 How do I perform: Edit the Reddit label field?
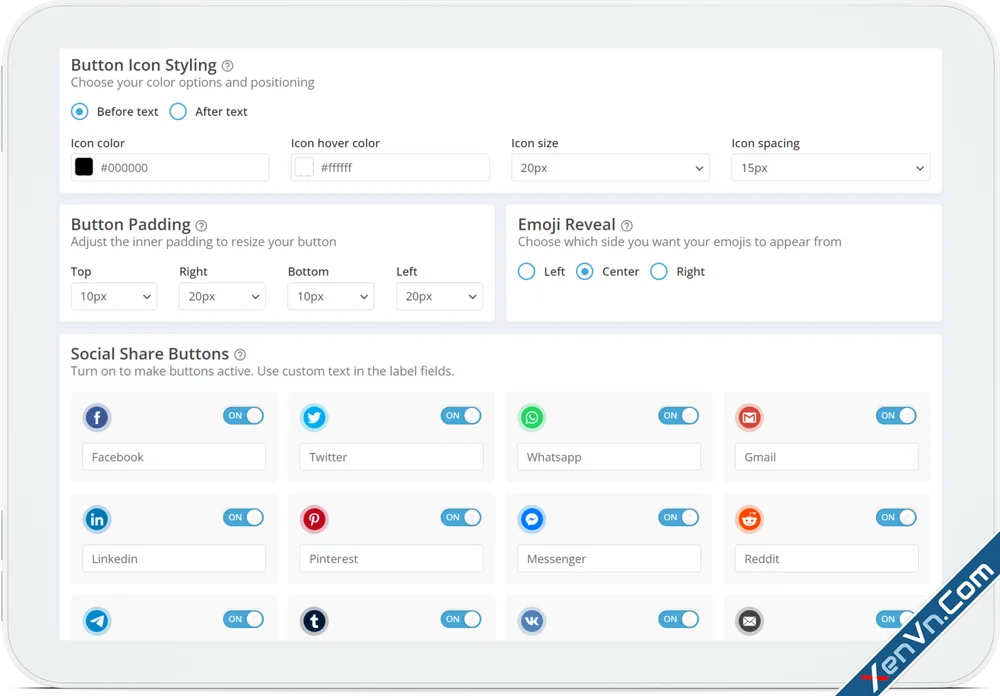pyautogui.click(x=827, y=559)
